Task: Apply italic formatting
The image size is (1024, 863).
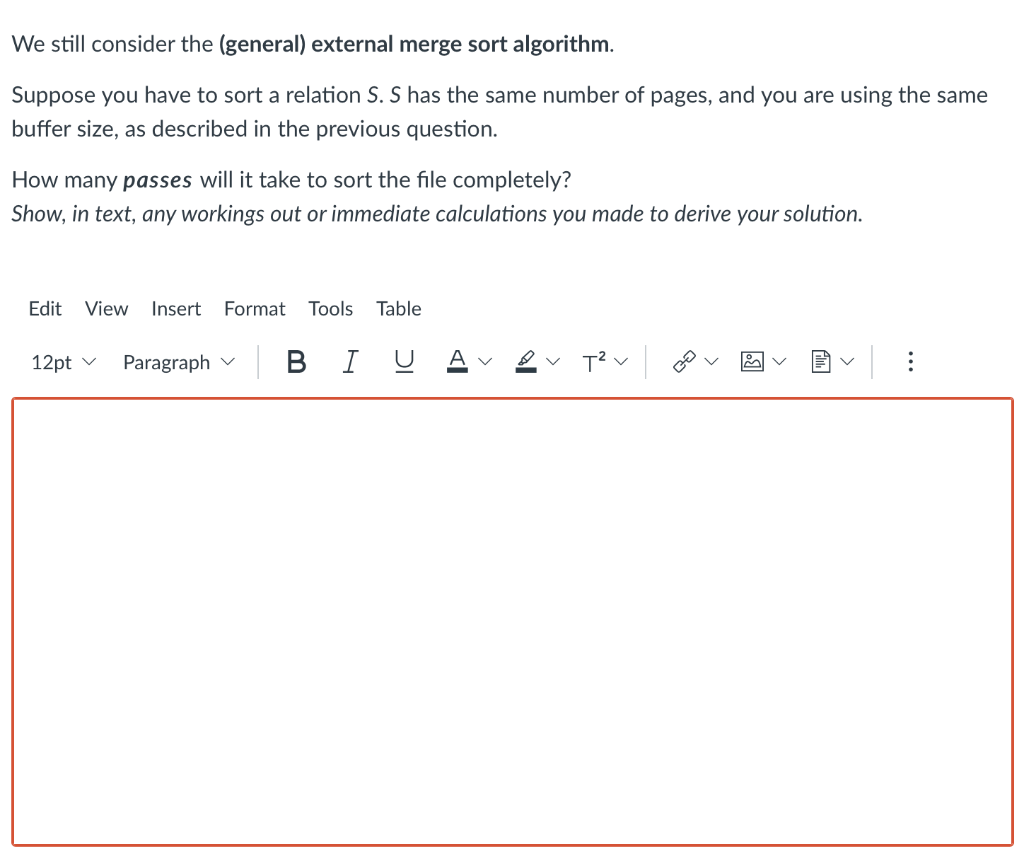Action: (x=350, y=361)
